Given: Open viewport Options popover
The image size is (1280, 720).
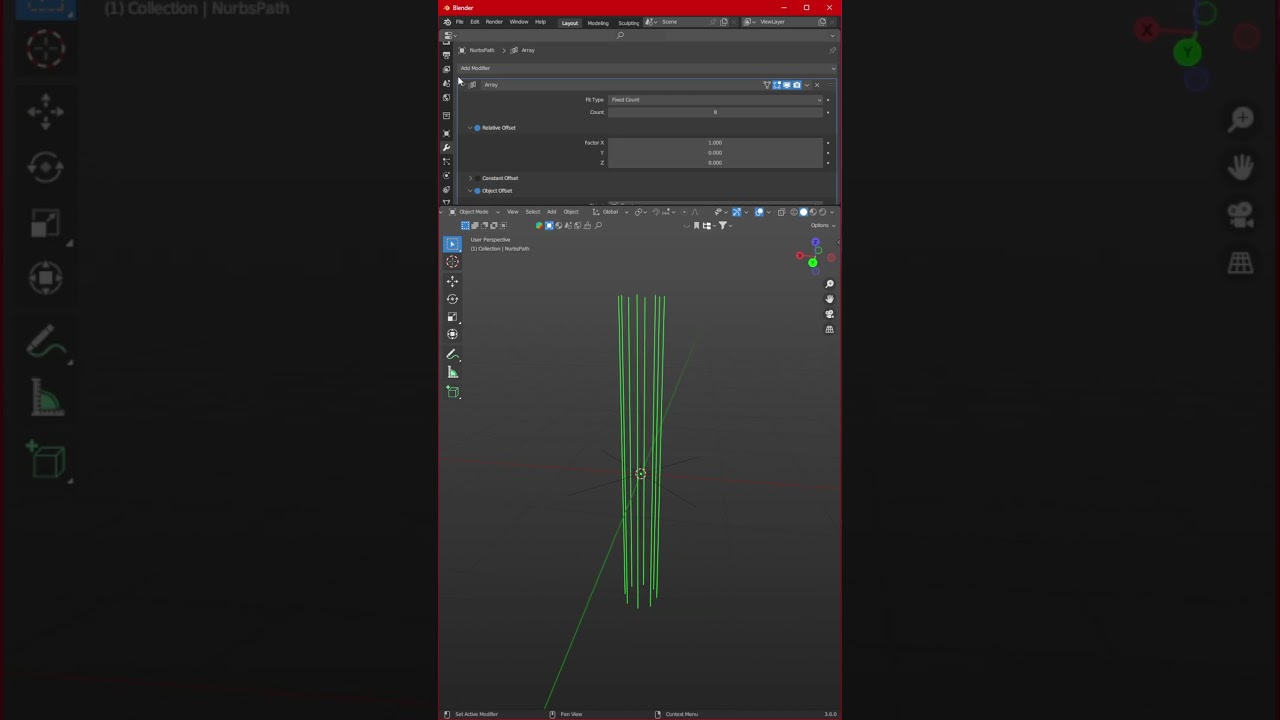Looking at the screenshot, I should pyautogui.click(x=821, y=225).
